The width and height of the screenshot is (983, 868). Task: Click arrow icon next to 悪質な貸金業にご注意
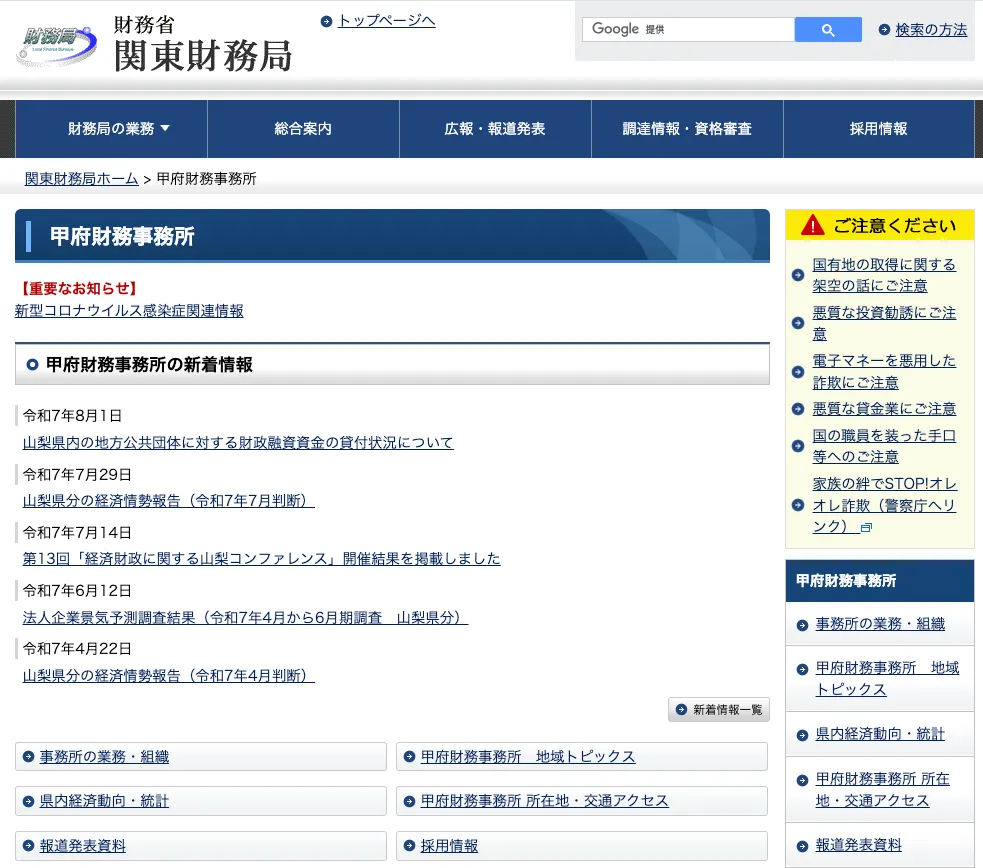point(797,409)
